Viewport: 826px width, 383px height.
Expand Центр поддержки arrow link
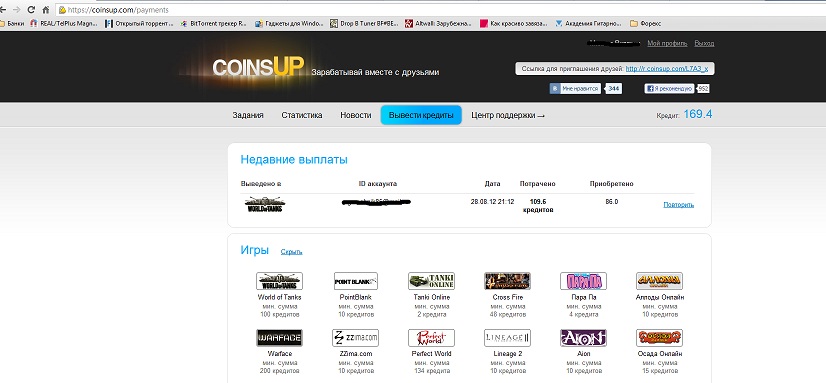click(508, 115)
